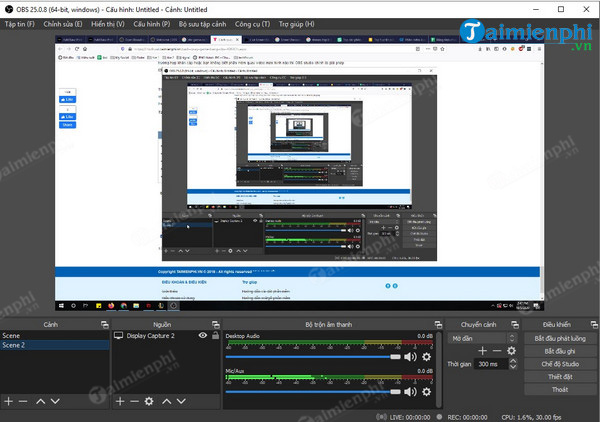The image size is (600, 422).
Task: Click the 300 ms duration field
Action: click(x=491, y=364)
